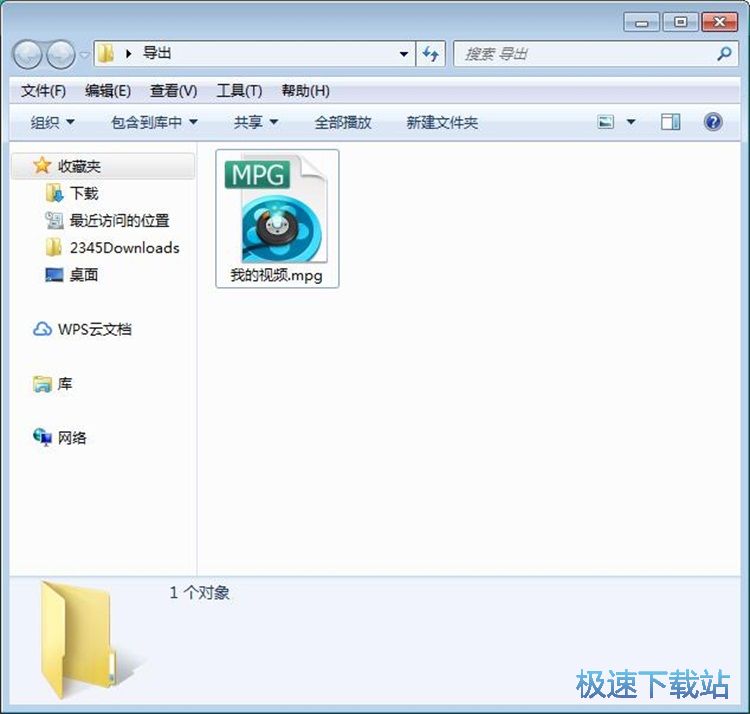Image resolution: width=750 pixels, height=714 pixels.
Task: Open the 查看(V) menu
Action: [174, 90]
